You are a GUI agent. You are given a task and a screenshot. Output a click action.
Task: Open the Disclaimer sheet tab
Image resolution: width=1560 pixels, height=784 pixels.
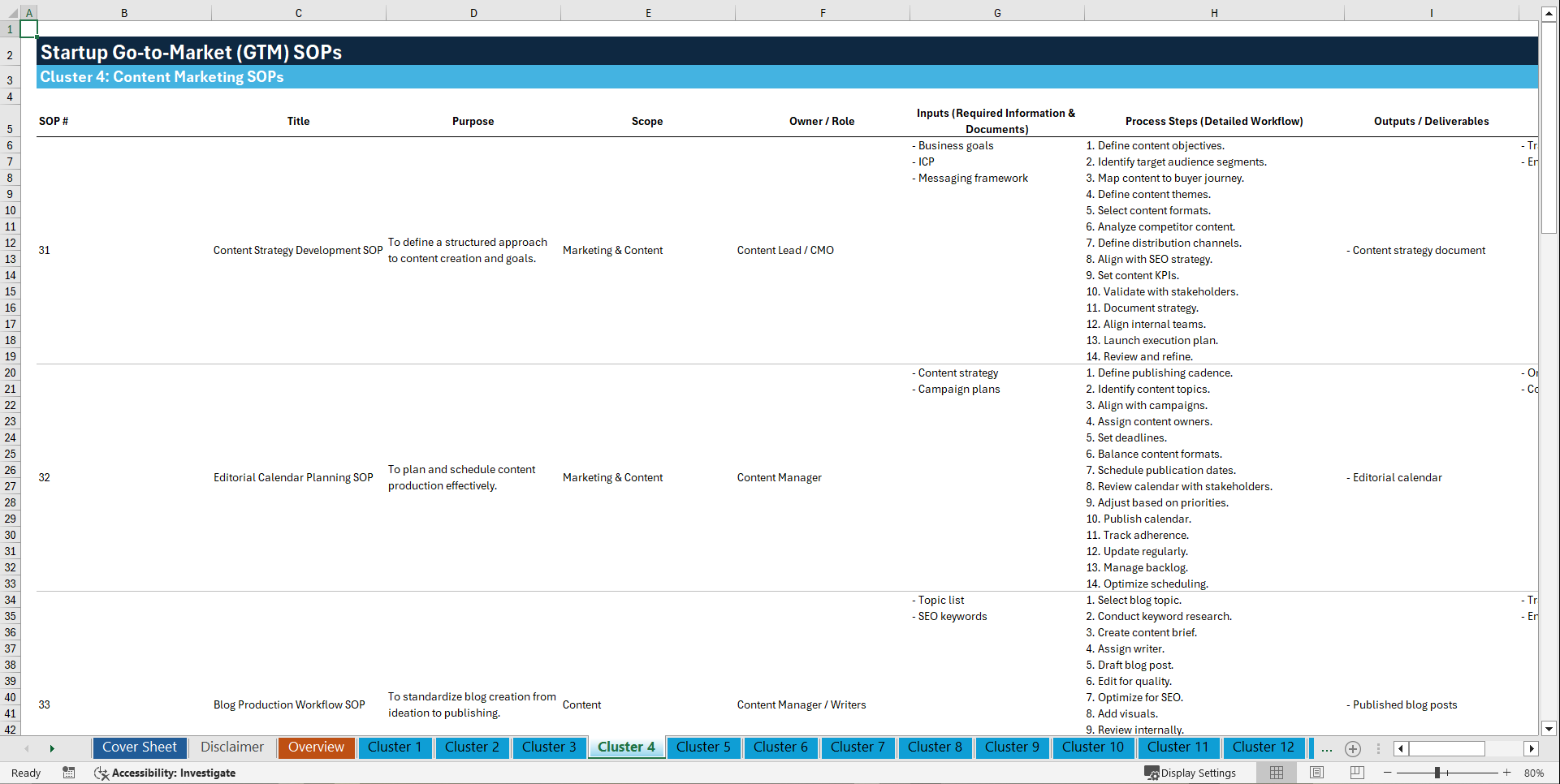tap(231, 747)
